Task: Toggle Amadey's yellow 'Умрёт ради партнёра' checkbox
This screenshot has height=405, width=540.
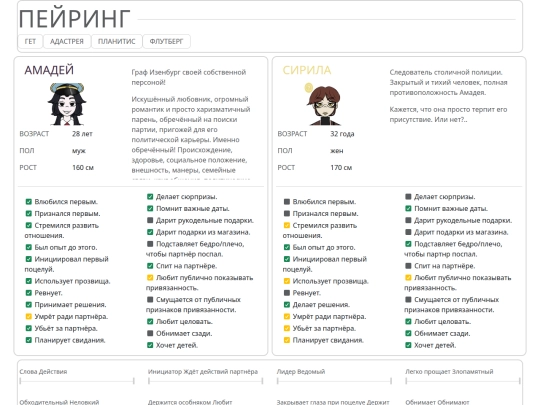Action: point(29,316)
